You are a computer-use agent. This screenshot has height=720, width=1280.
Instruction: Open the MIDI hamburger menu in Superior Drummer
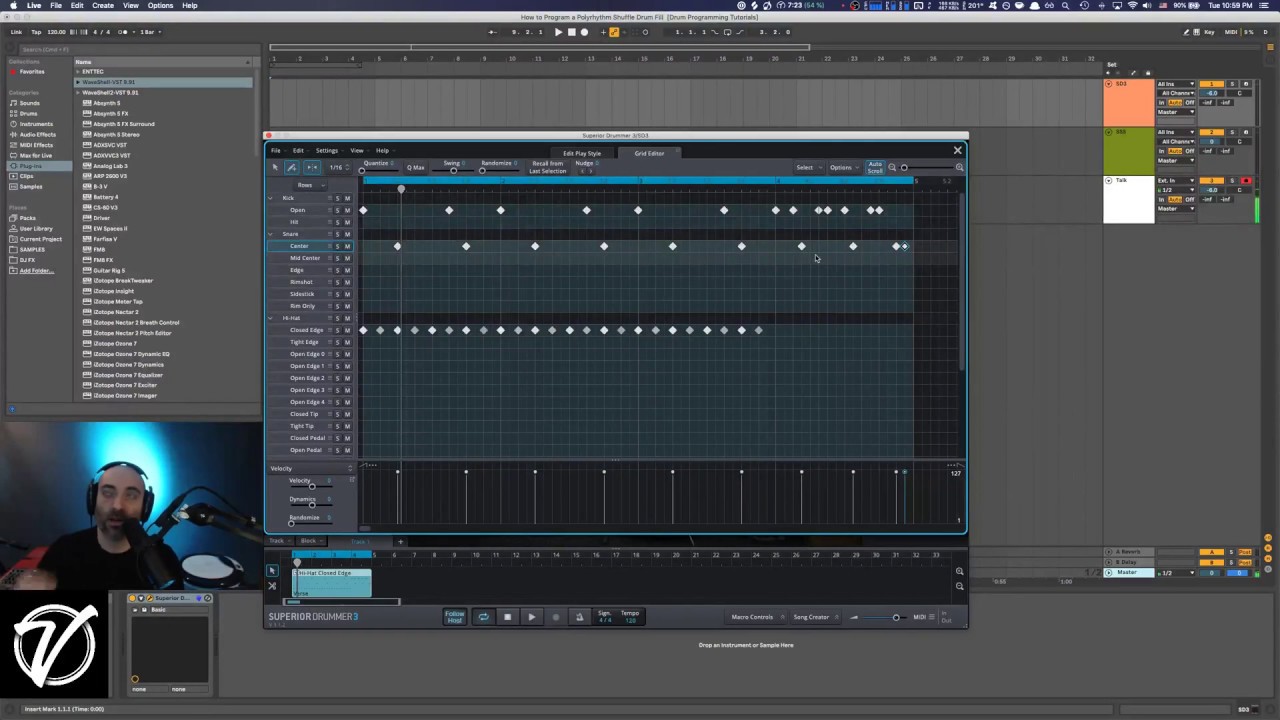(933, 617)
